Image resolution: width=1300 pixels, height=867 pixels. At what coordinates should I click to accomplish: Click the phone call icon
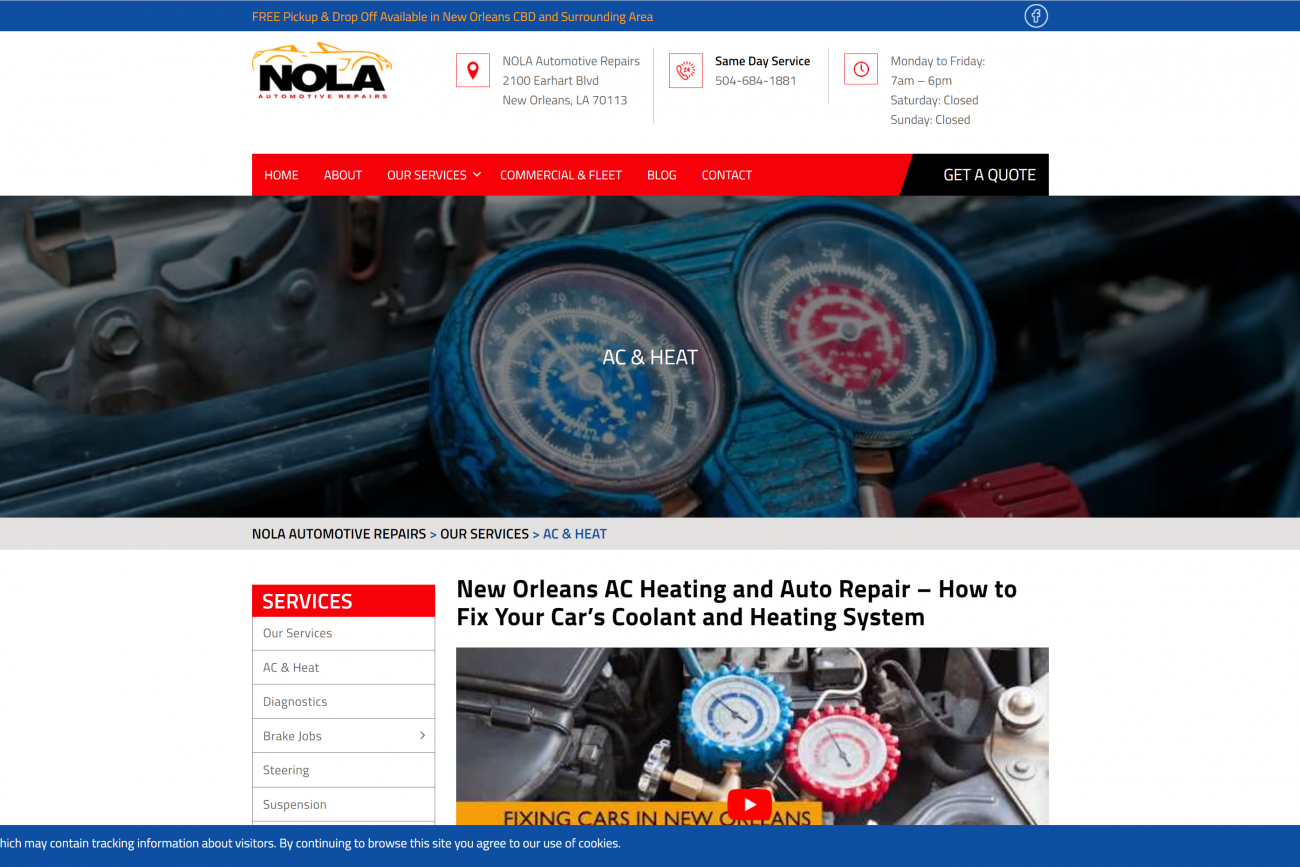tap(686, 70)
